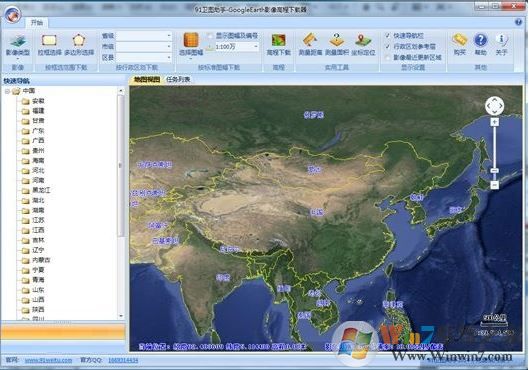
Task: Select 江苏 in the navigation tree
Action: (x=38, y=220)
